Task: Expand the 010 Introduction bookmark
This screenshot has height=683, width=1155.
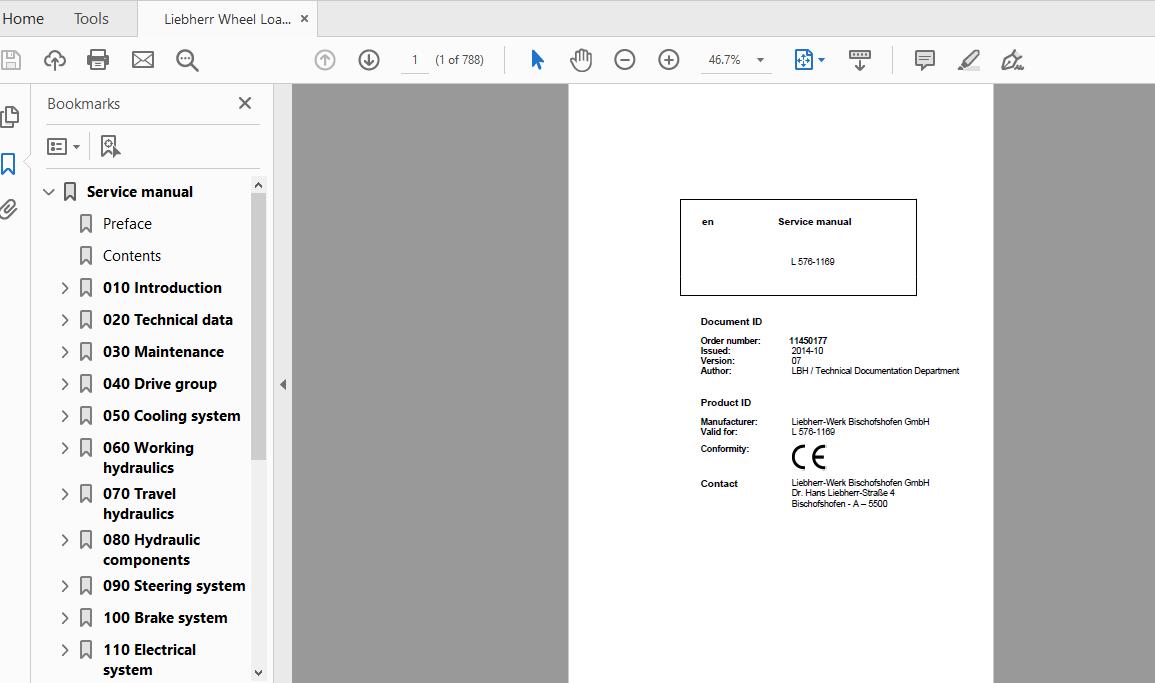Action: click(65, 288)
